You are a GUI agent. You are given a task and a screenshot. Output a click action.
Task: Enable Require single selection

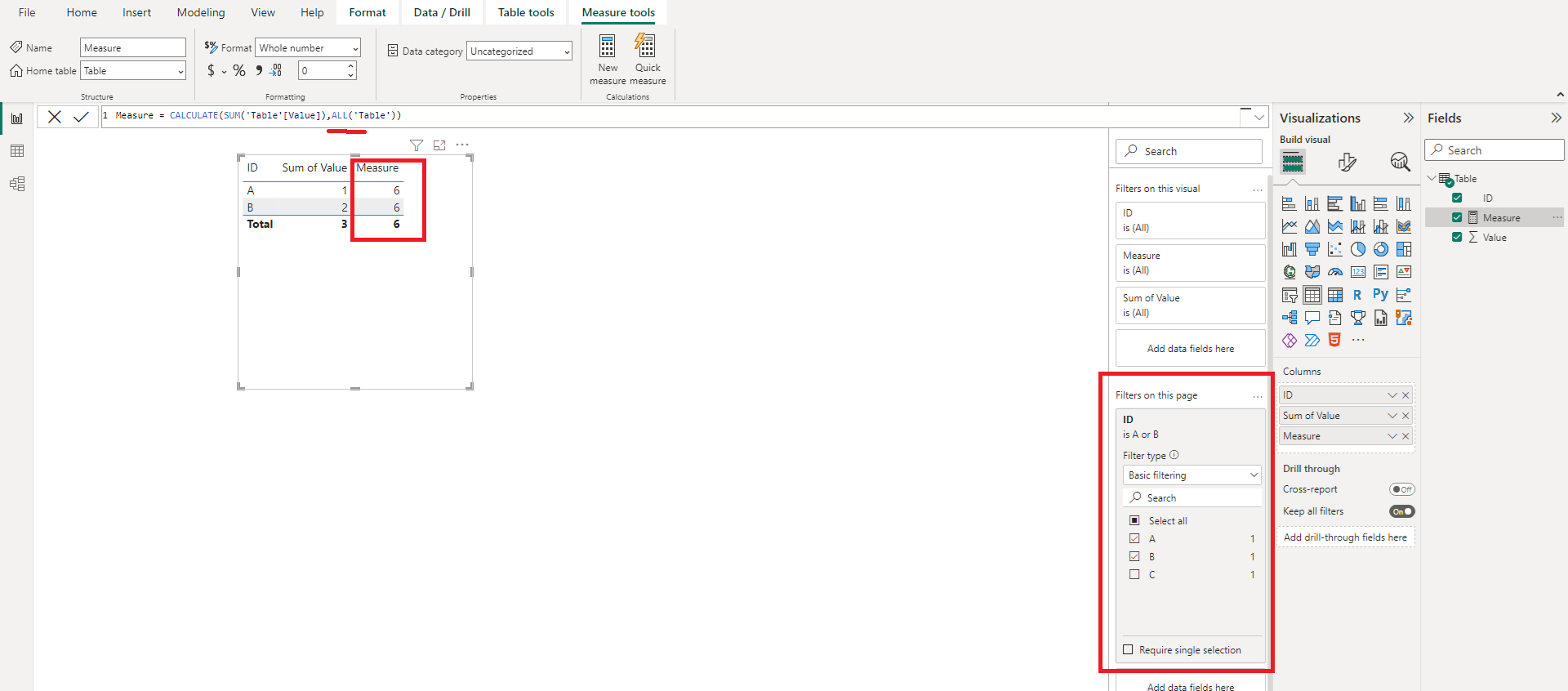[1128, 650]
